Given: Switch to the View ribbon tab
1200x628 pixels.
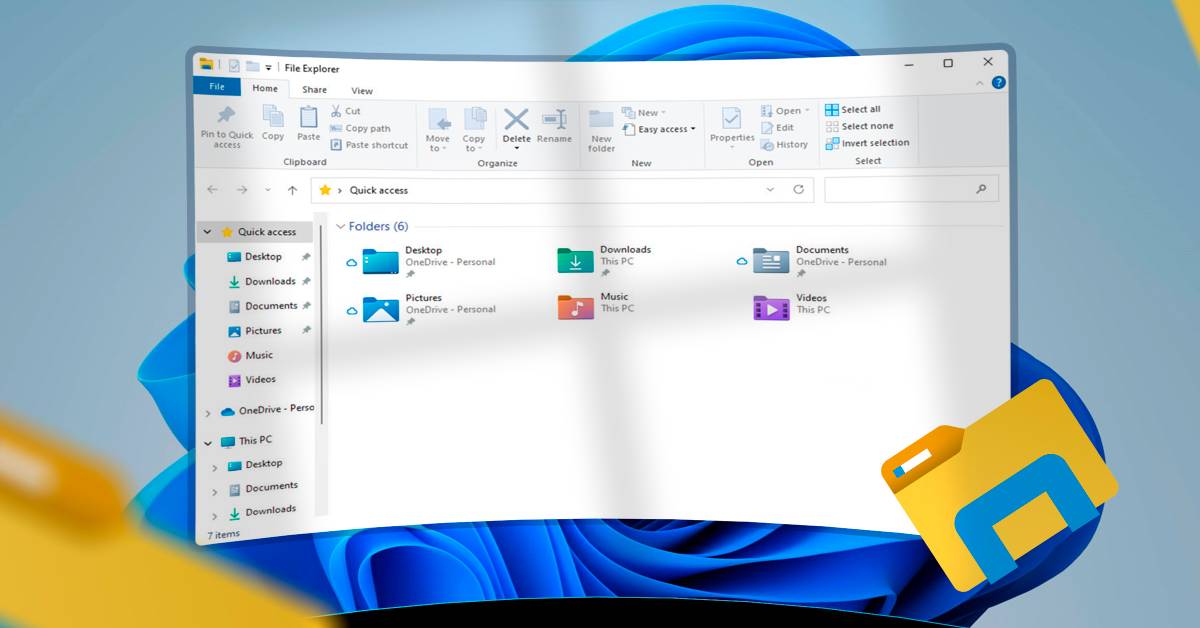Looking at the screenshot, I should click(361, 90).
